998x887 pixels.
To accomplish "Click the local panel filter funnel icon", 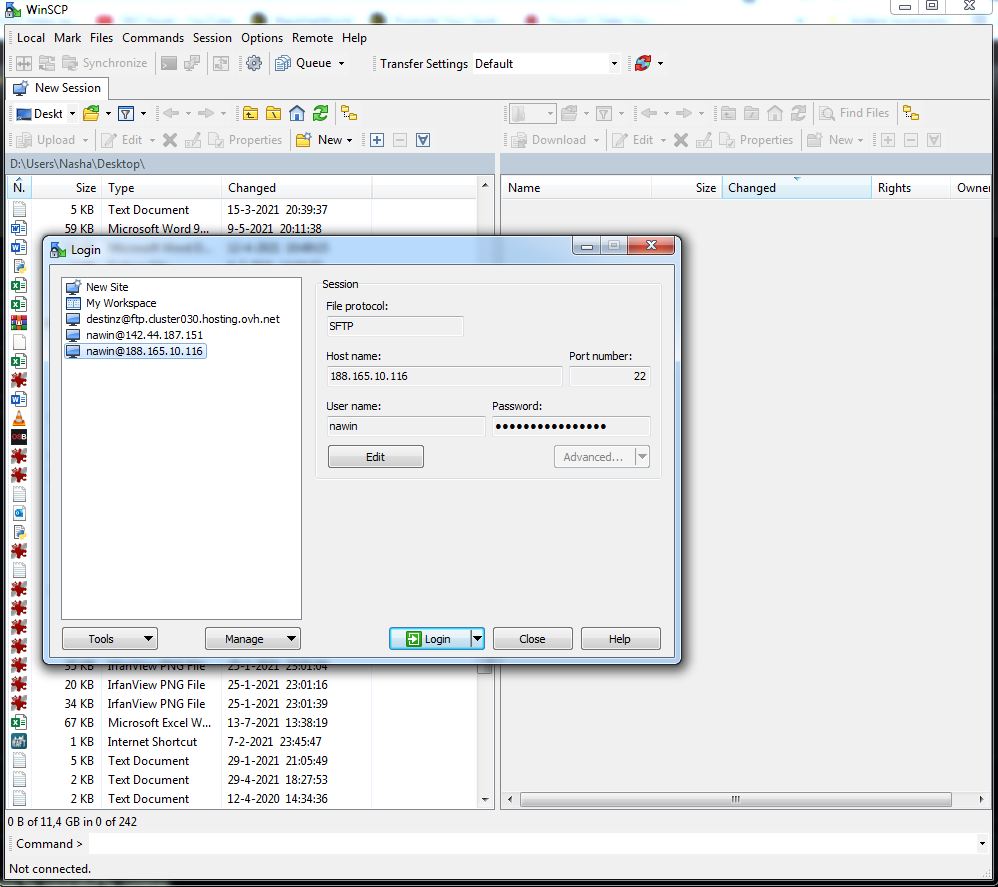I will click(x=126, y=114).
